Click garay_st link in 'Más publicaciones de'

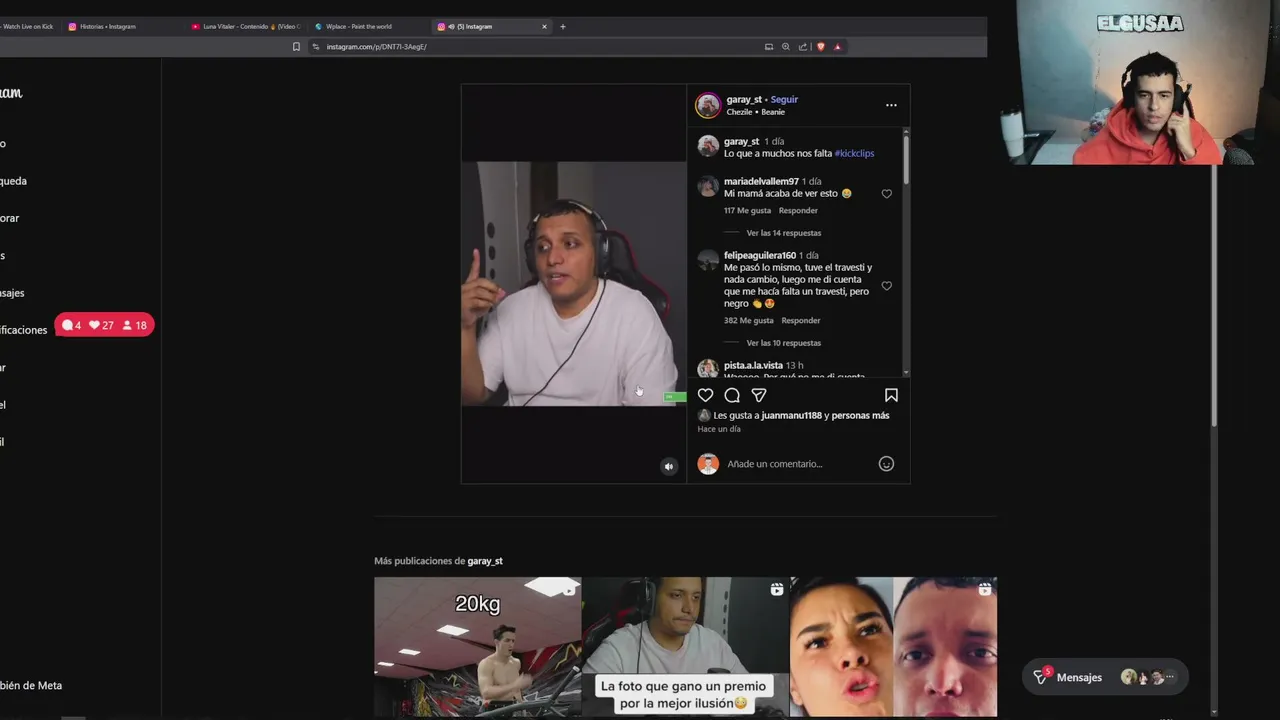(485, 561)
